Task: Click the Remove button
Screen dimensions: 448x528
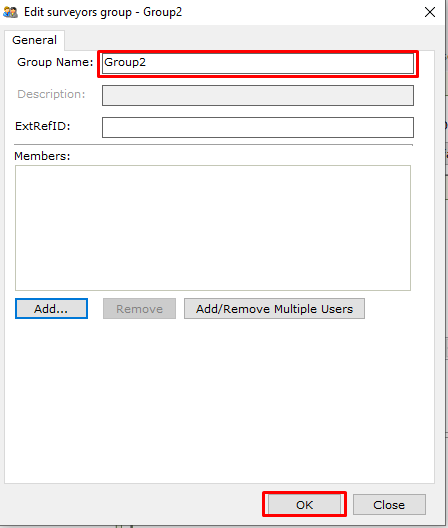Action: point(139,308)
